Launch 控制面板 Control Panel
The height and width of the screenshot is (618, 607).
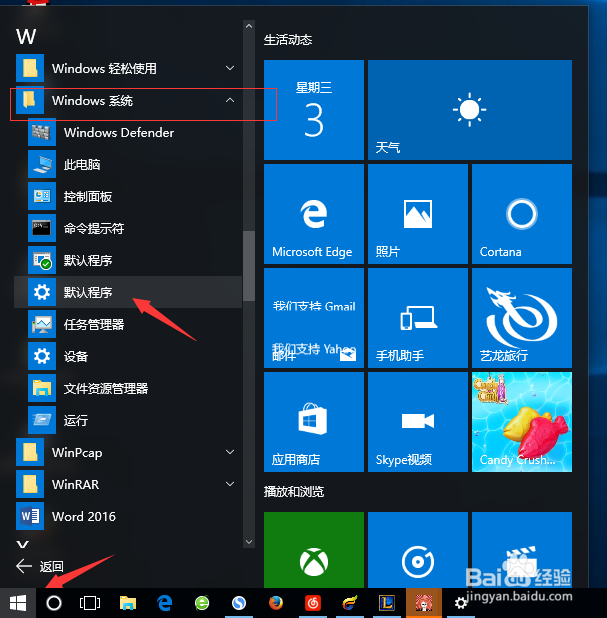click(128, 197)
